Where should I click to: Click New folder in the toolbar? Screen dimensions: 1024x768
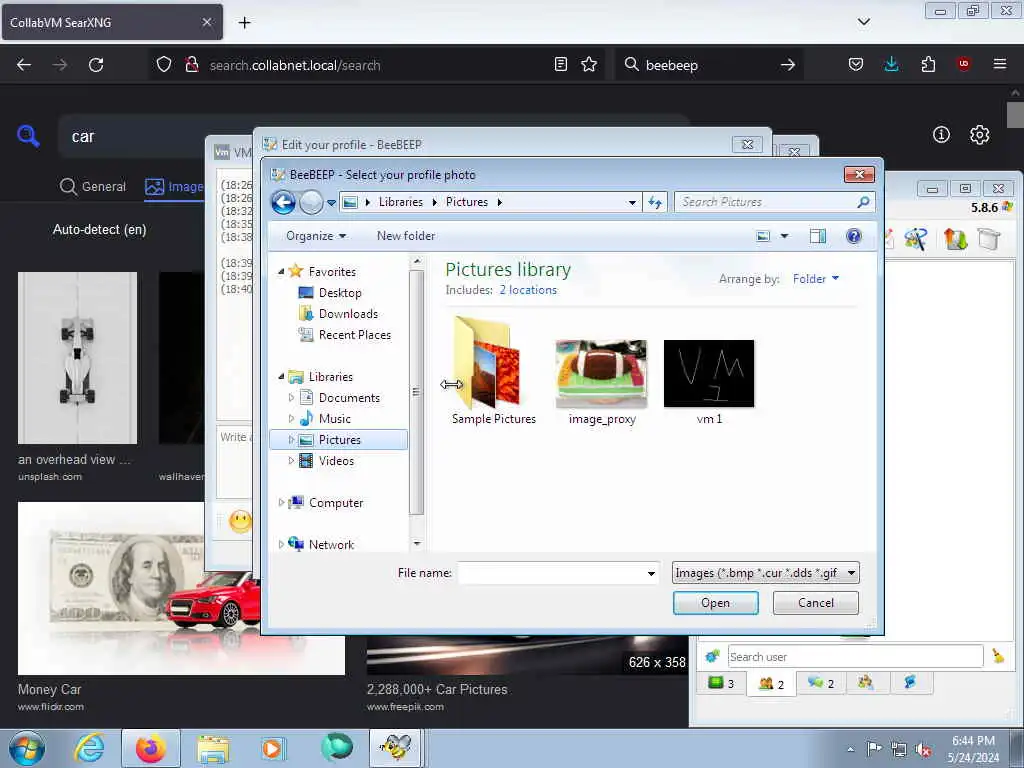406,236
